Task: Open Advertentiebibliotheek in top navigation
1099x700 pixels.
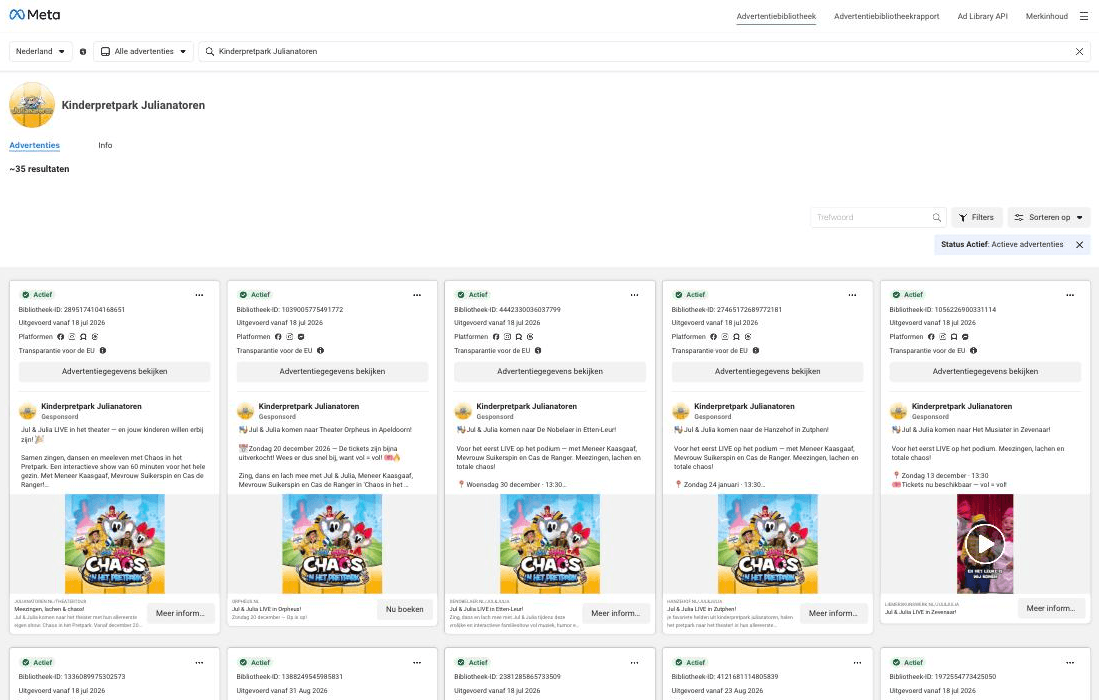Action: coord(776,16)
